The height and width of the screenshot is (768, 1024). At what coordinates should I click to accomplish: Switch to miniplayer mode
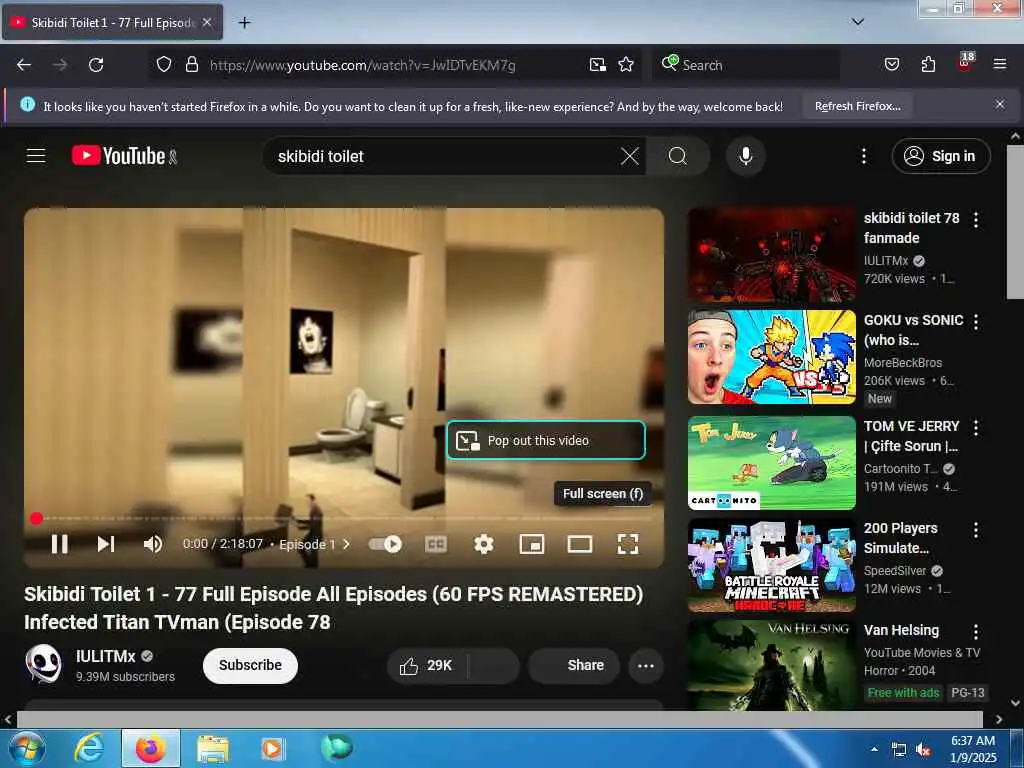tap(532, 544)
